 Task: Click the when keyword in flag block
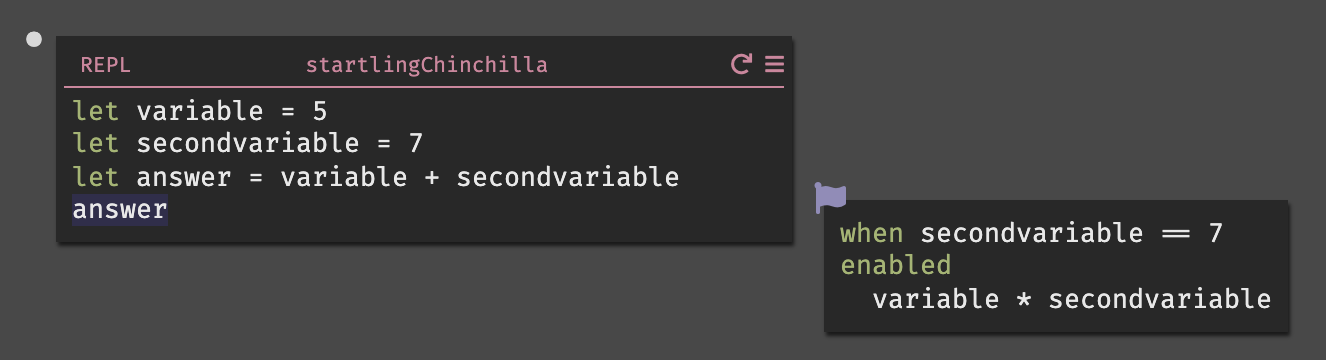871,234
